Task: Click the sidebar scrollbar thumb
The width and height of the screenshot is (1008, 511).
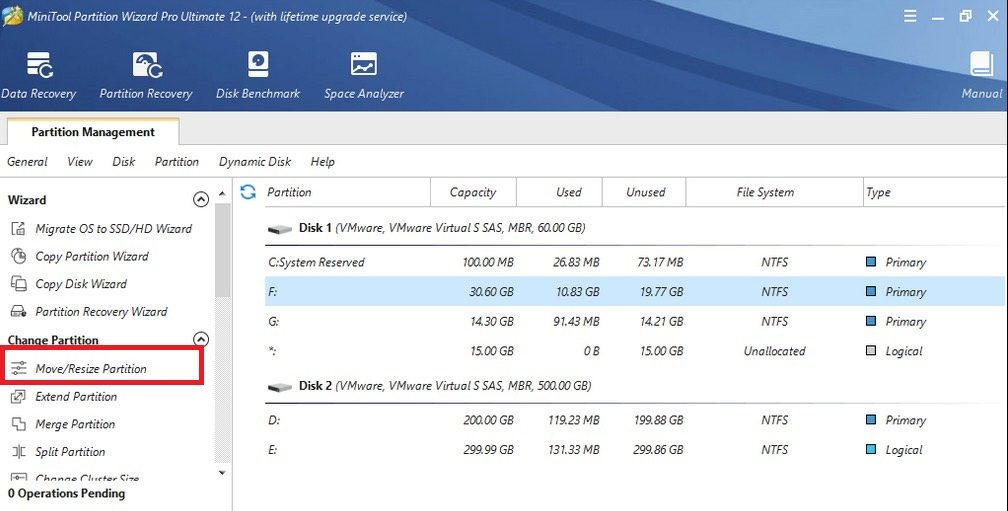Action: pos(222,250)
